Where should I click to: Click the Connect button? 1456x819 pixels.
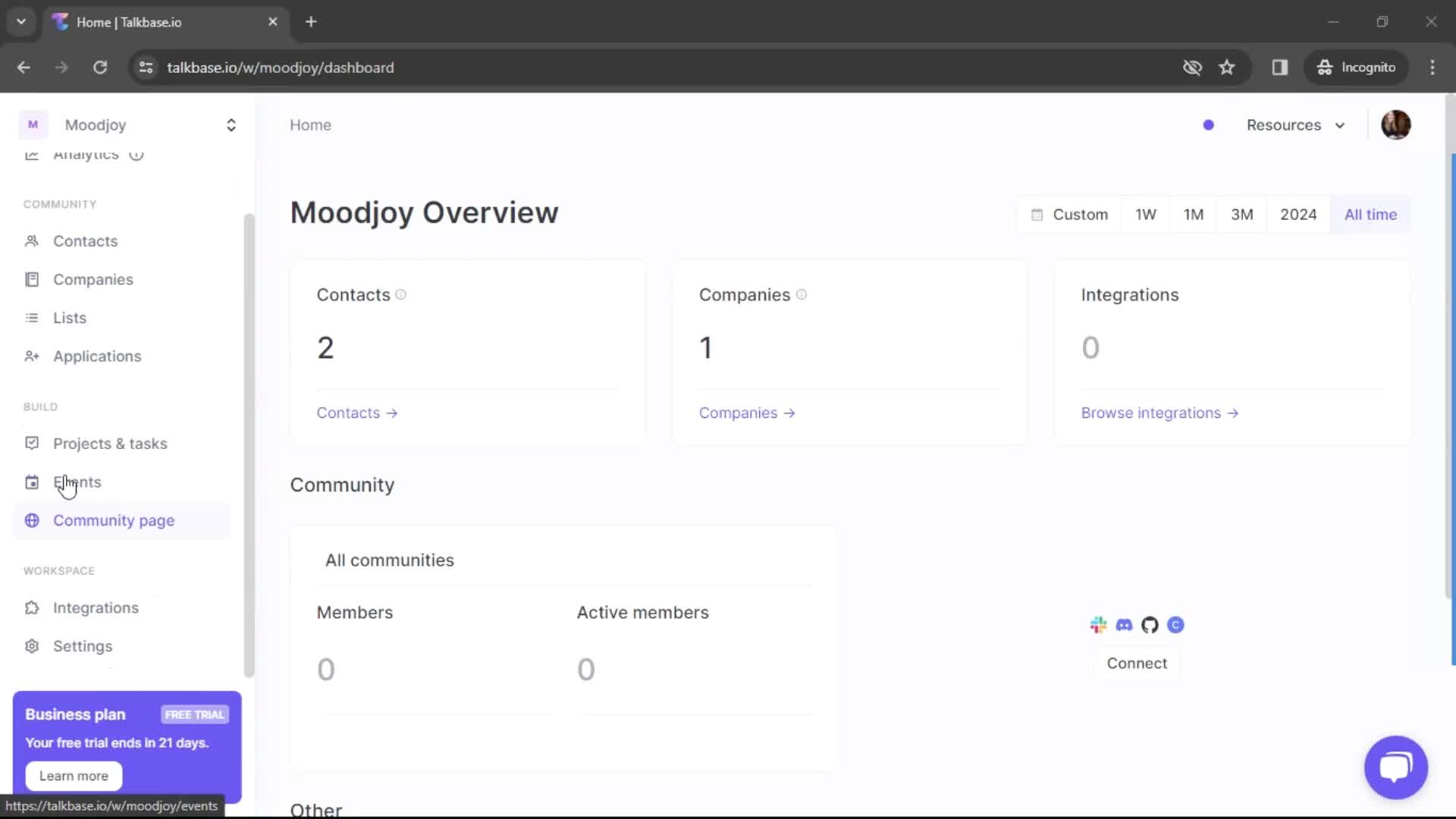coord(1137,664)
